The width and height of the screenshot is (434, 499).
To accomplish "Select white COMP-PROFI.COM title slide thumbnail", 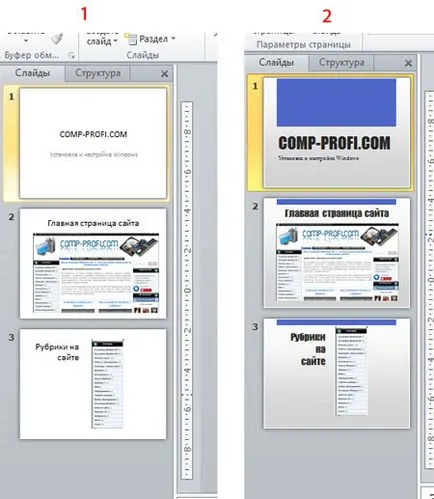I will coord(93,143).
